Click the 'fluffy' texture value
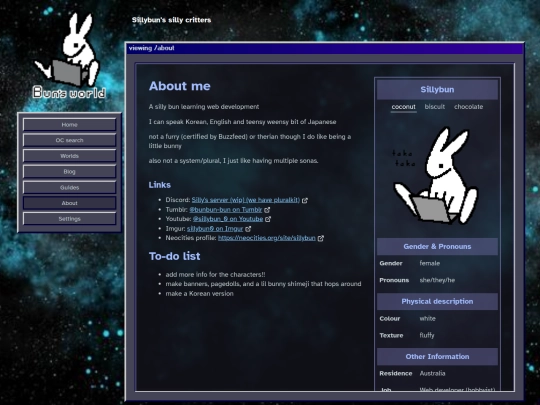540x405 pixels. click(427, 335)
